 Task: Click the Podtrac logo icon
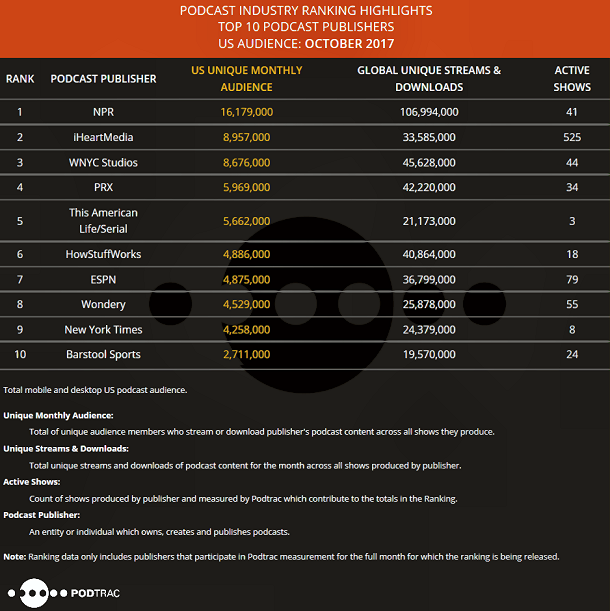(x=37, y=593)
